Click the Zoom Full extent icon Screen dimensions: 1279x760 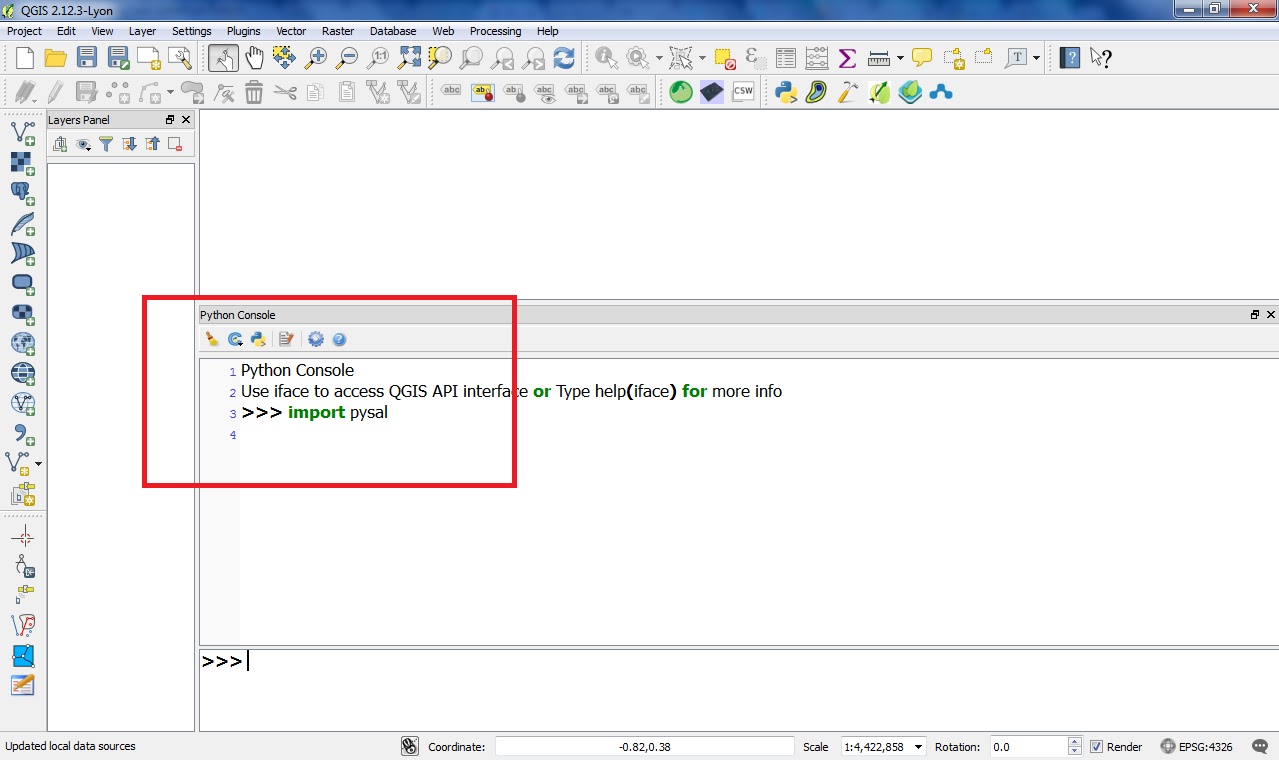click(409, 58)
